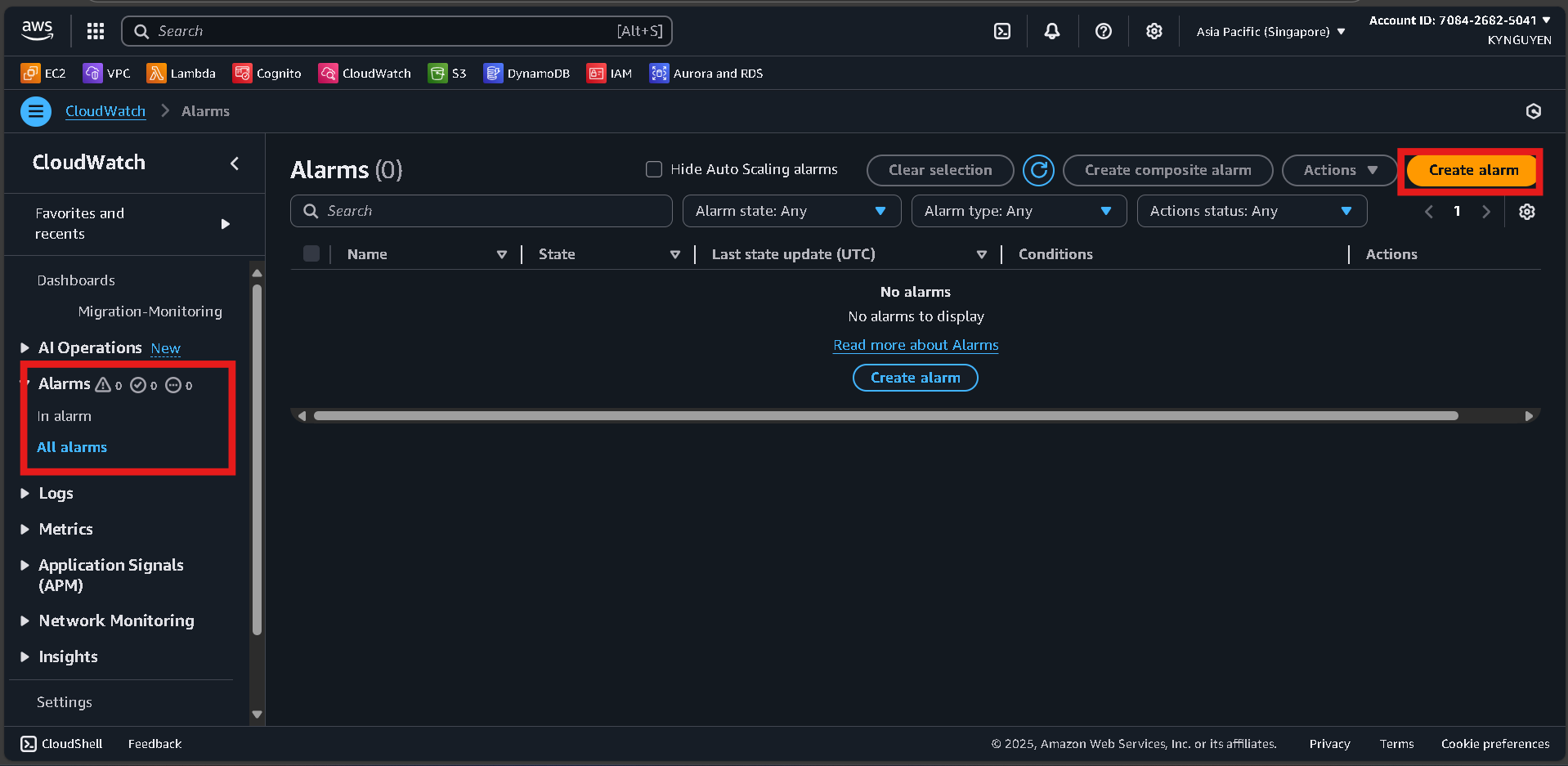Image resolution: width=1568 pixels, height=766 pixels.
Task: Open the Alarm state filter dropdown
Action: click(x=791, y=210)
